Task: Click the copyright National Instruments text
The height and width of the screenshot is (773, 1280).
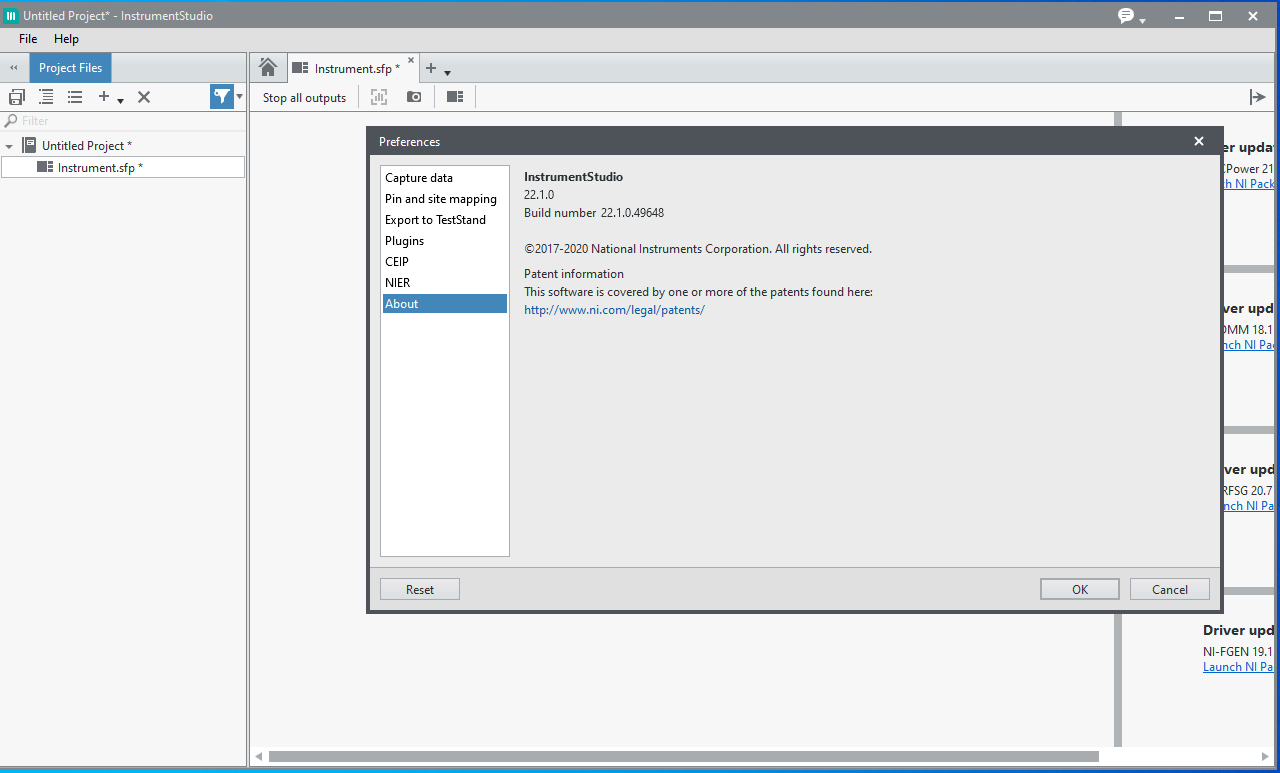Action: point(698,249)
